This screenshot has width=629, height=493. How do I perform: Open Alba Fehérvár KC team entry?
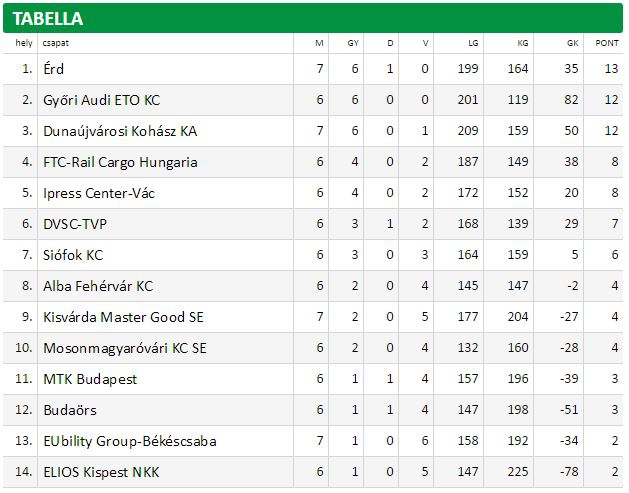98,286
